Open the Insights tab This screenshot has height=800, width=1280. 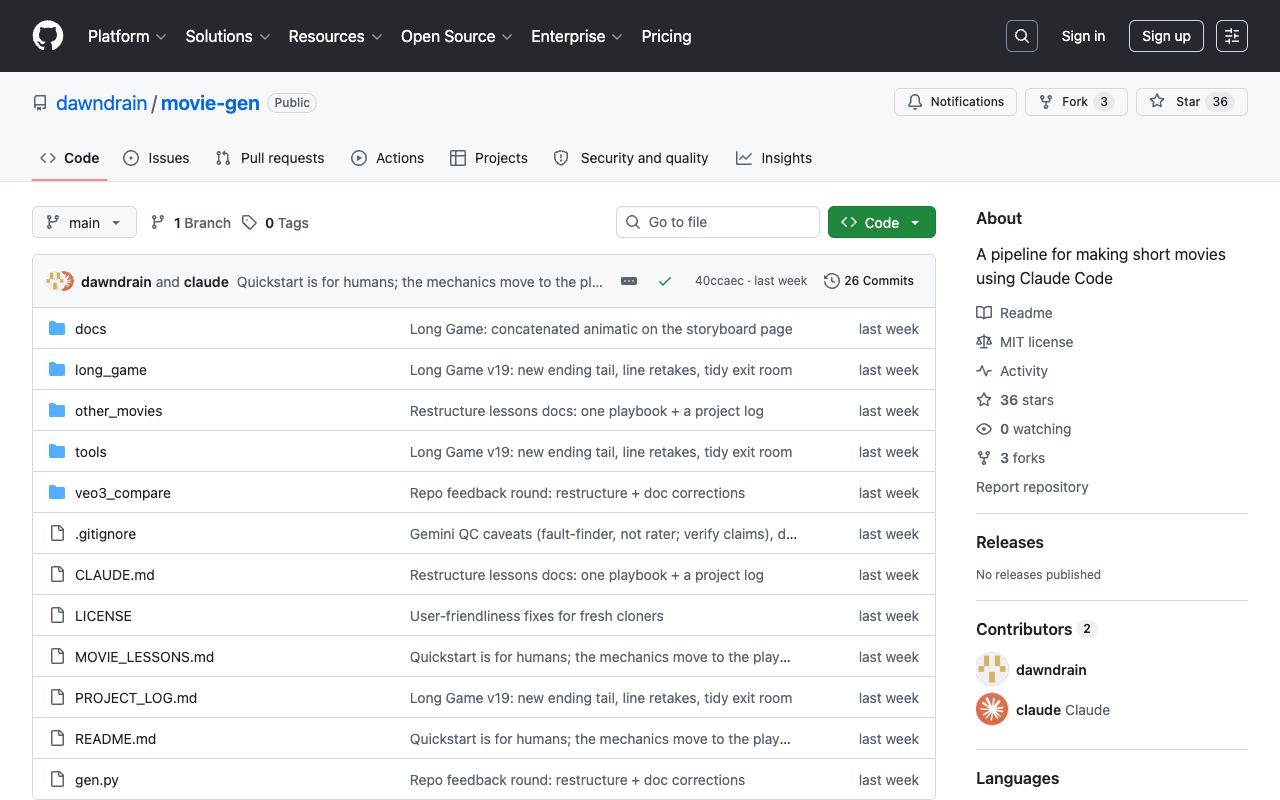[774, 158]
